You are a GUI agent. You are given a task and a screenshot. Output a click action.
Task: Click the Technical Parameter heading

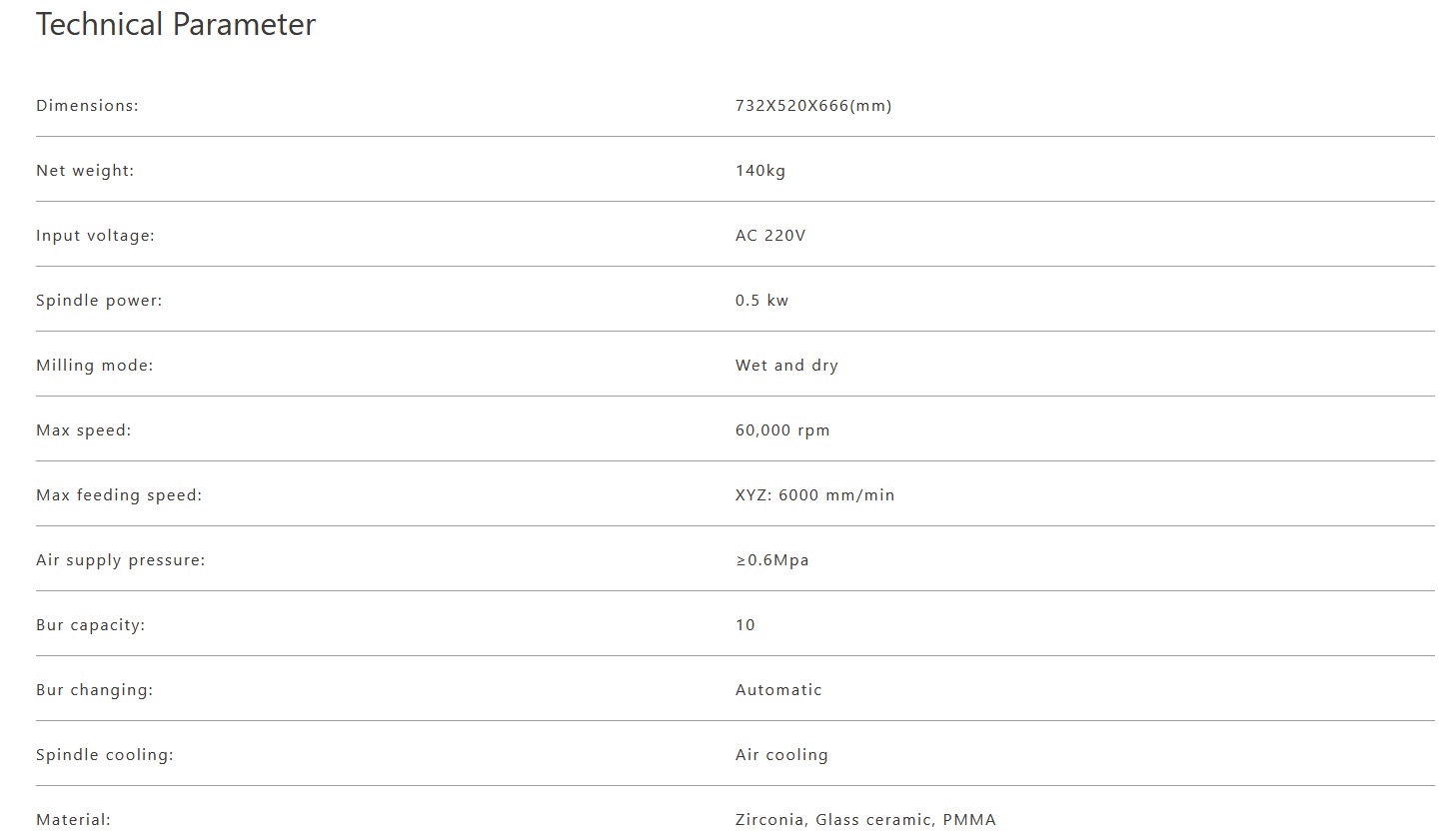[176, 25]
